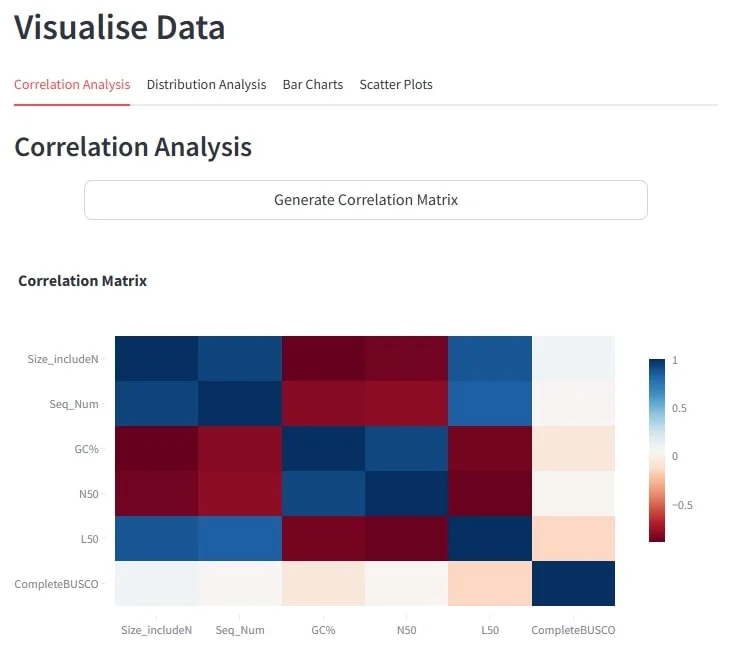Viewport: 730px width, 665px height.
Task: Click heatmap cell row Size_includeN, column CompleteBUSCO
Action: (x=573, y=358)
